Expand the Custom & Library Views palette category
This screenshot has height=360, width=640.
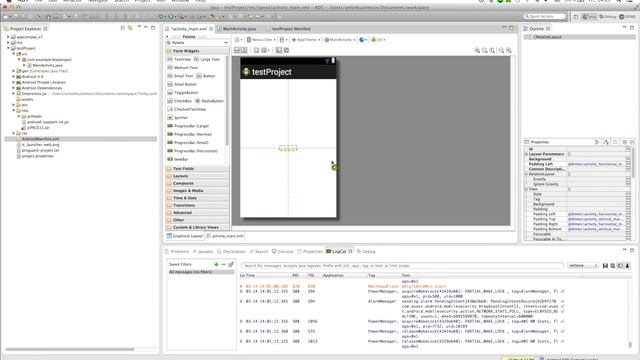(x=197, y=227)
